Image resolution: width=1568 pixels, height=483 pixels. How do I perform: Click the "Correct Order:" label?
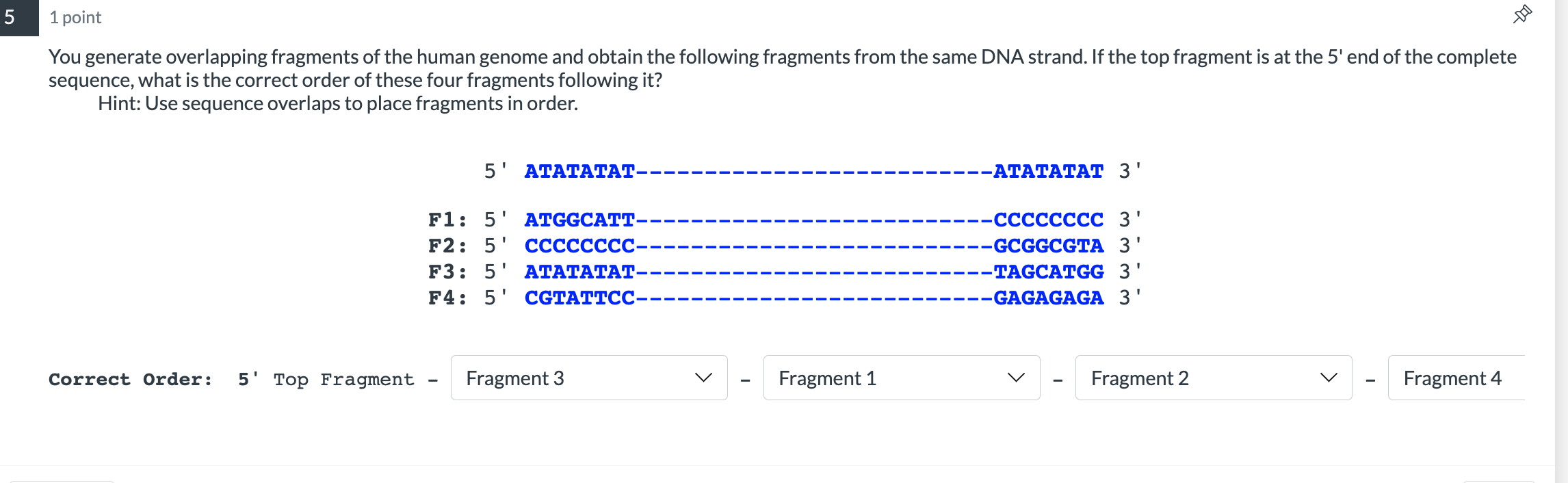tap(130, 379)
